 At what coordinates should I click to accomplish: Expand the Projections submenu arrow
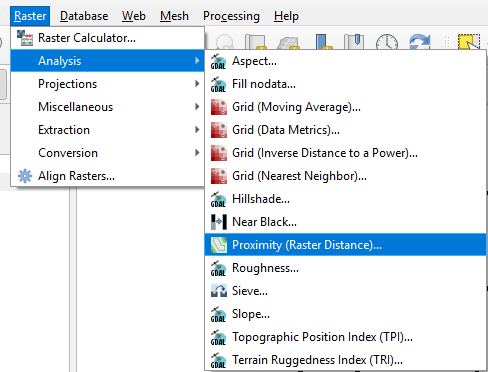[x=197, y=84]
